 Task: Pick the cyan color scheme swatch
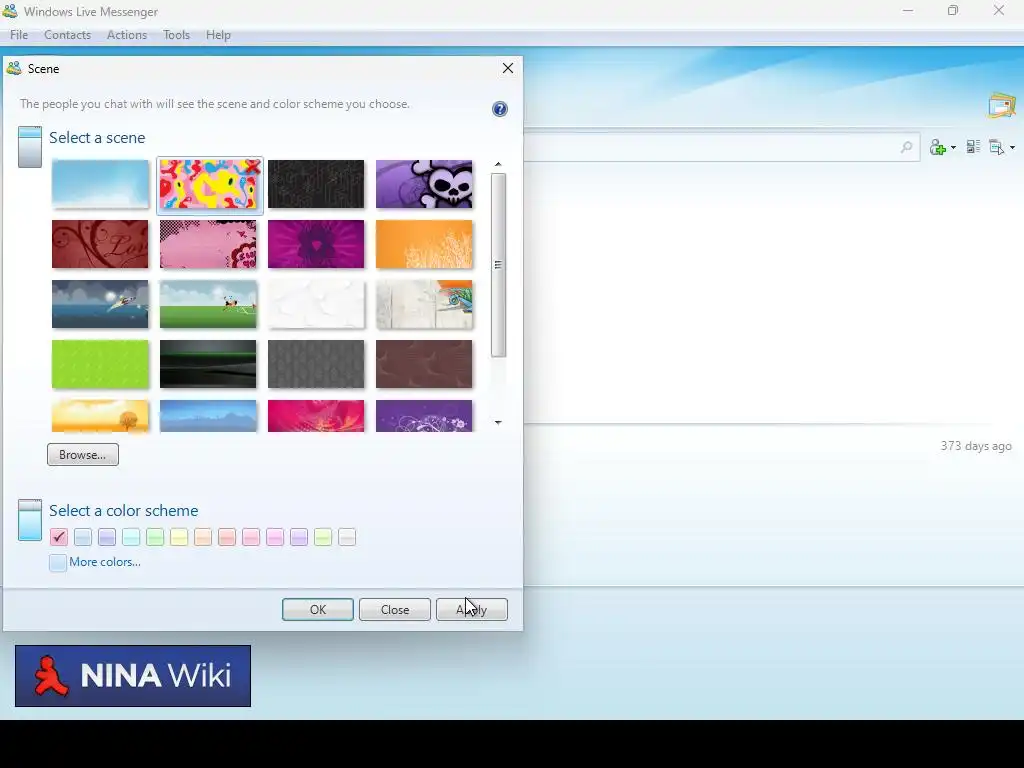tap(131, 537)
